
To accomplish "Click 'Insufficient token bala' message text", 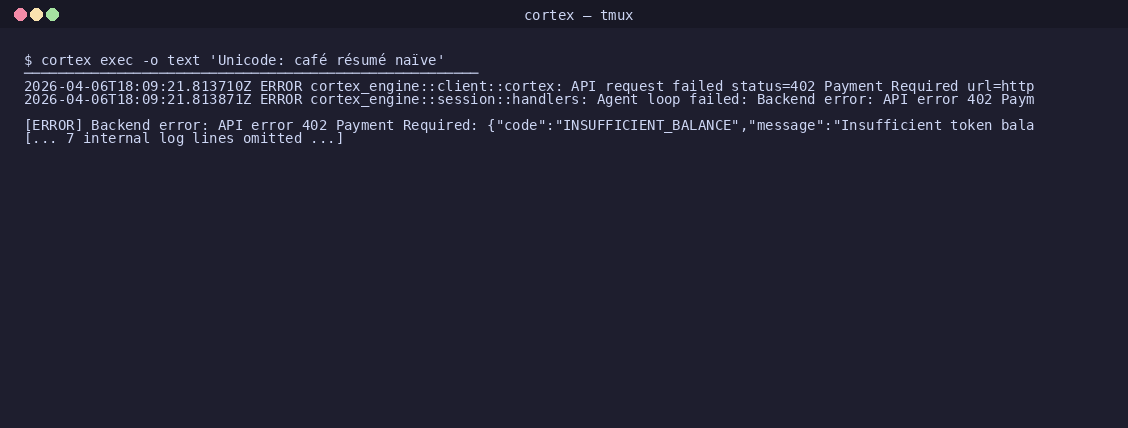I will (937, 125).
